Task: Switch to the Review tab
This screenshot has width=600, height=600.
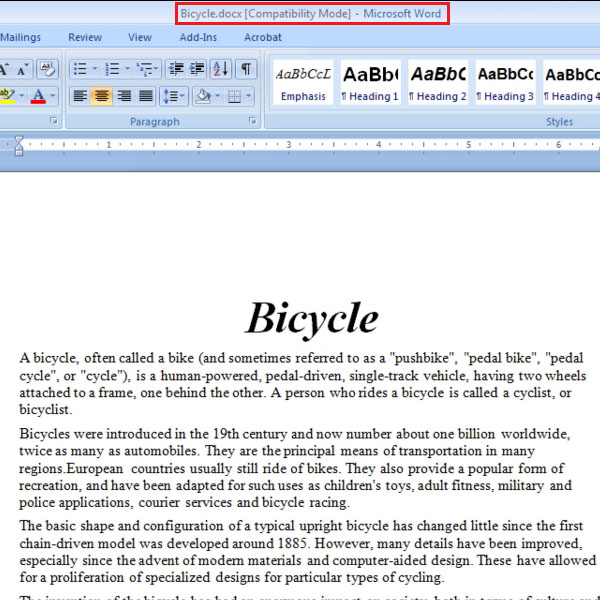Action: 85,37
